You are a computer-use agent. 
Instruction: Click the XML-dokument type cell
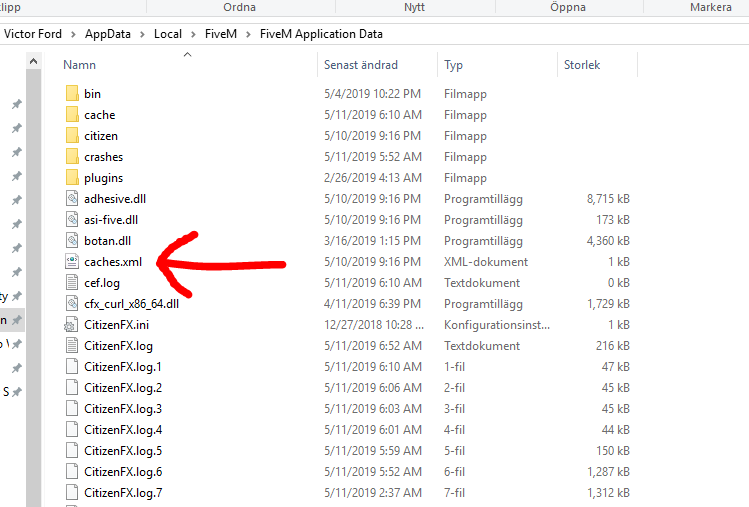pyautogui.click(x=486, y=262)
